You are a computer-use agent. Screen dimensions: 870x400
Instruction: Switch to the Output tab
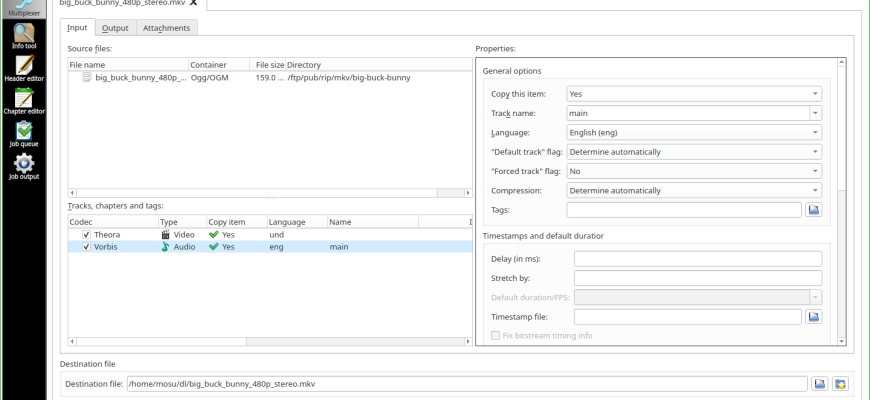coord(115,28)
